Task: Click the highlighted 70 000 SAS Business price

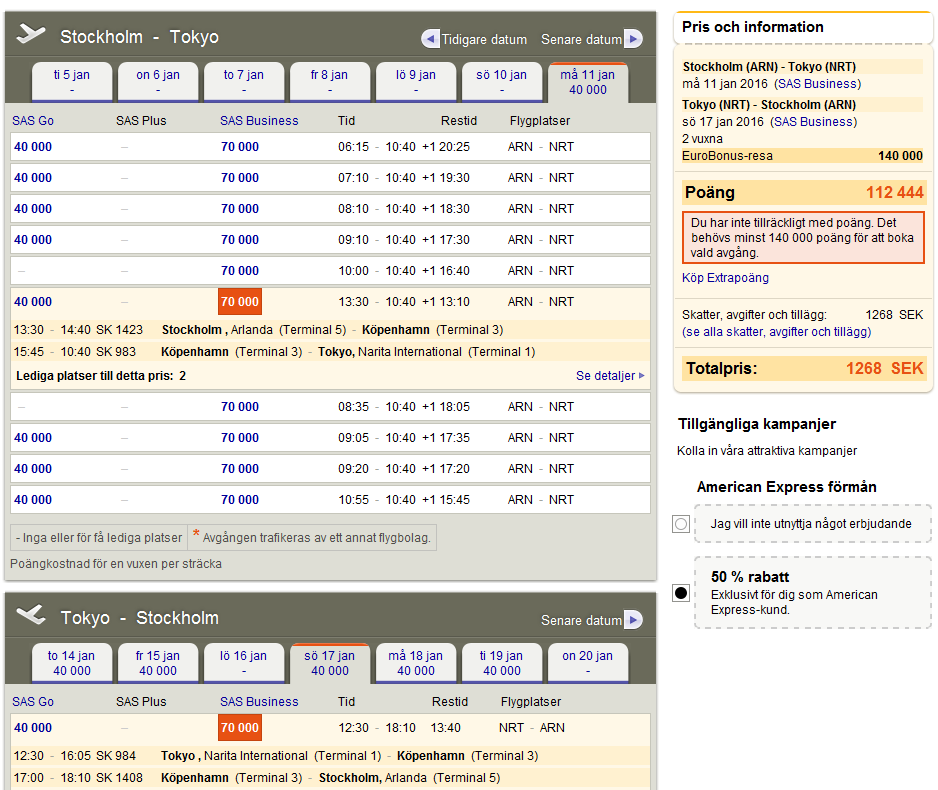Action: point(240,301)
